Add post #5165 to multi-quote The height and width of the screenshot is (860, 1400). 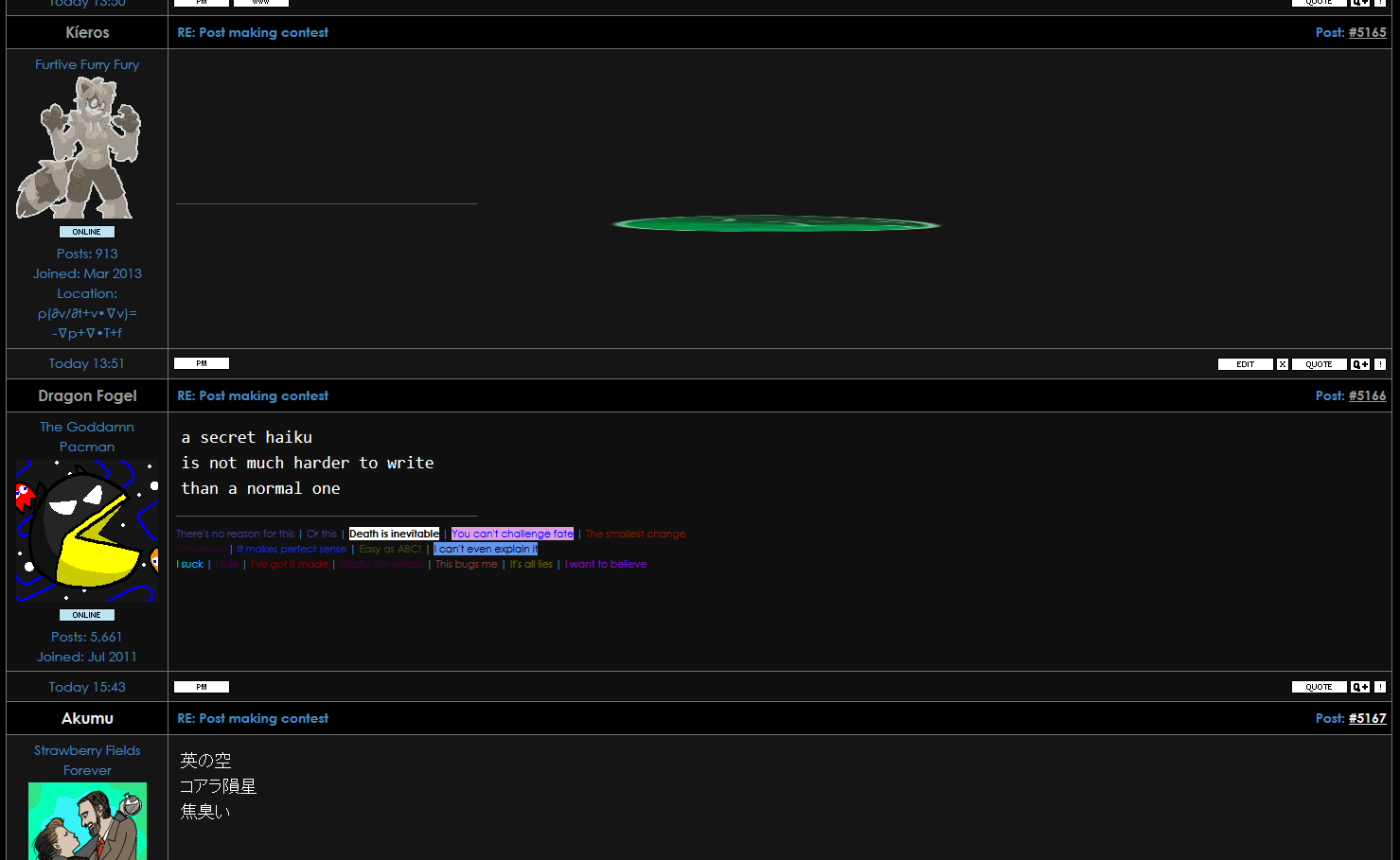click(1360, 364)
